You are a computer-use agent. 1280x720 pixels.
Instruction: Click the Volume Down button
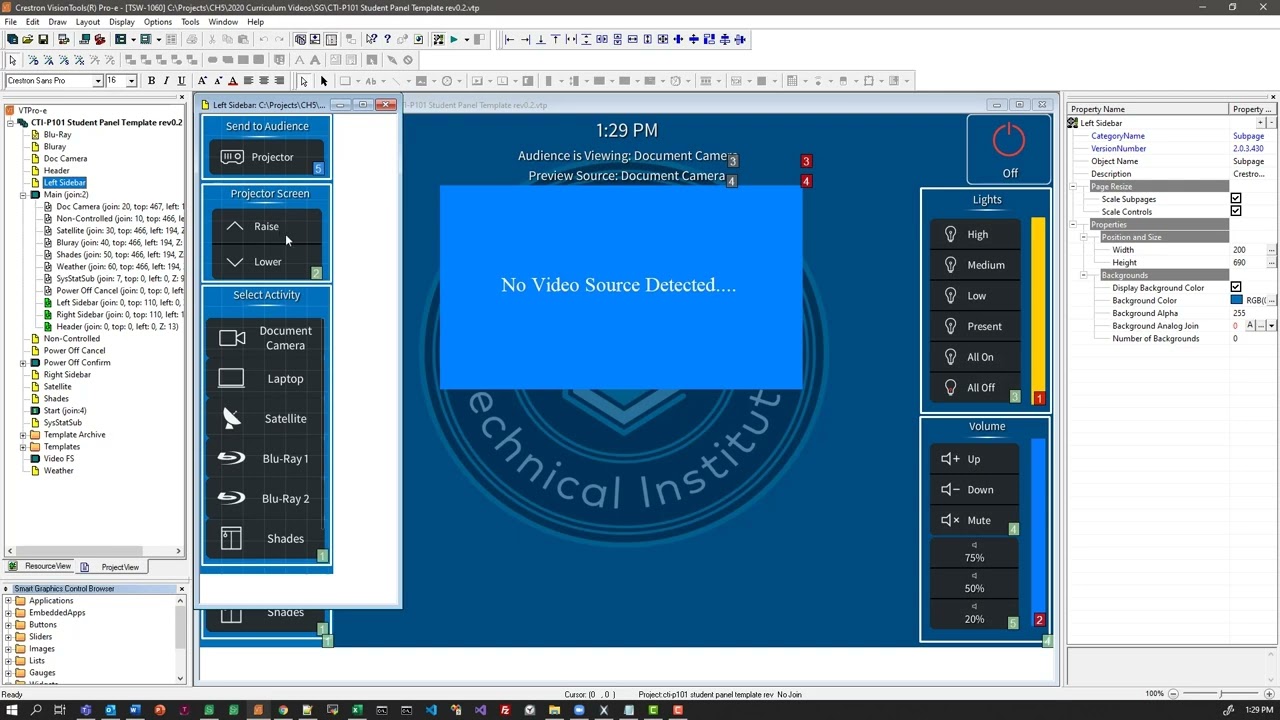tap(974, 490)
